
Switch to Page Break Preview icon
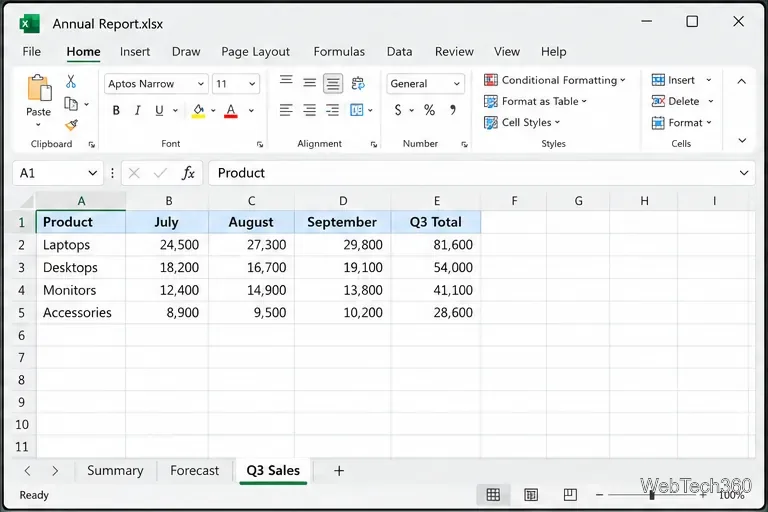pyautogui.click(x=570, y=495)
